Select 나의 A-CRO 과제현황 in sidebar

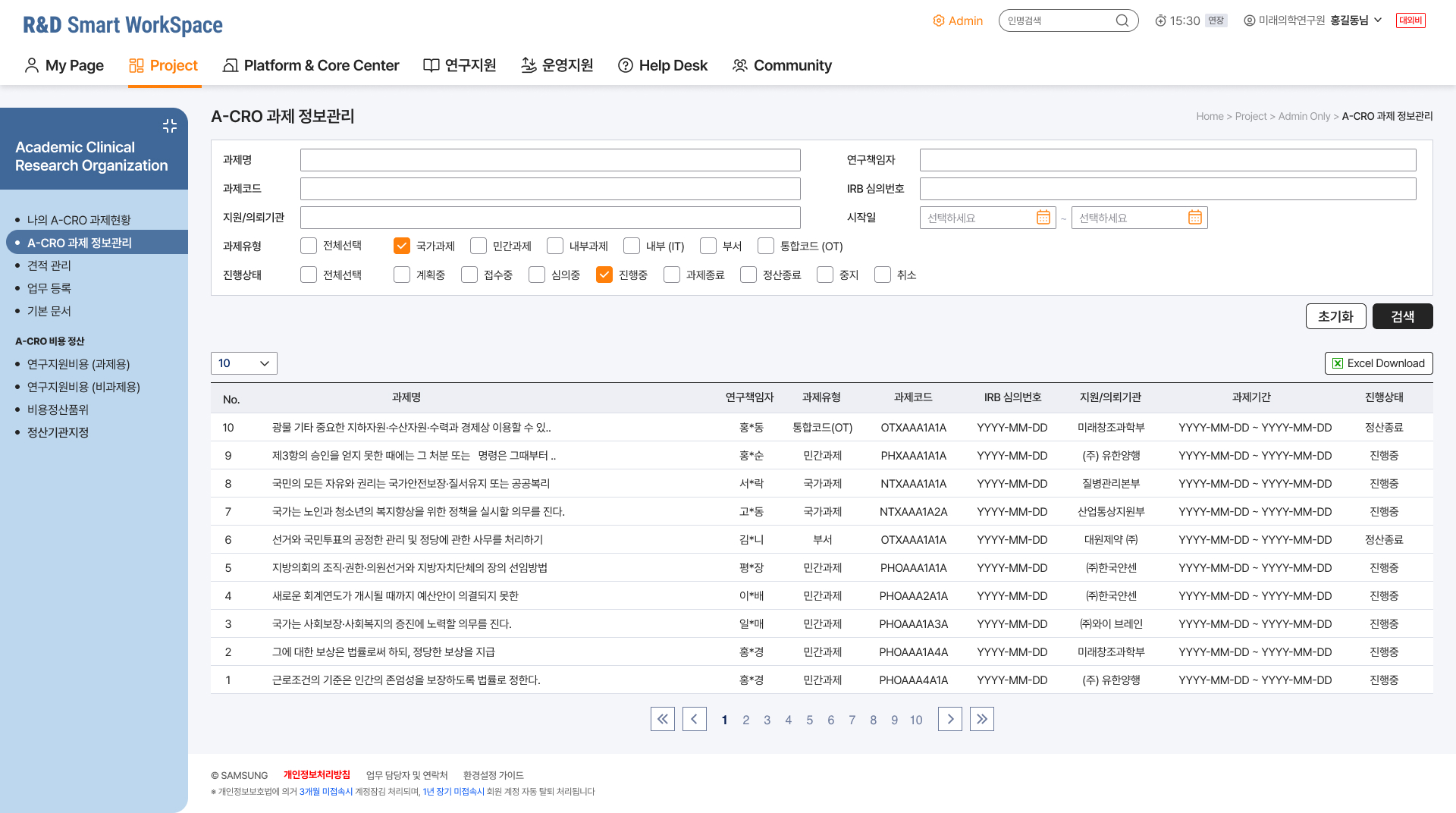(79, 220)
